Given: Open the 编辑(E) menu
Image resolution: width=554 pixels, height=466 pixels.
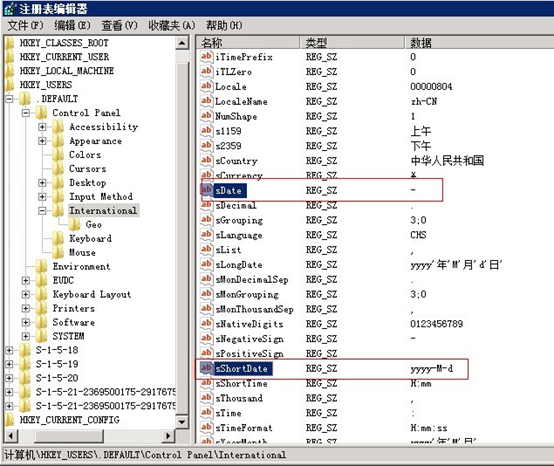Looking at the screenshot, I should [72, 25].
